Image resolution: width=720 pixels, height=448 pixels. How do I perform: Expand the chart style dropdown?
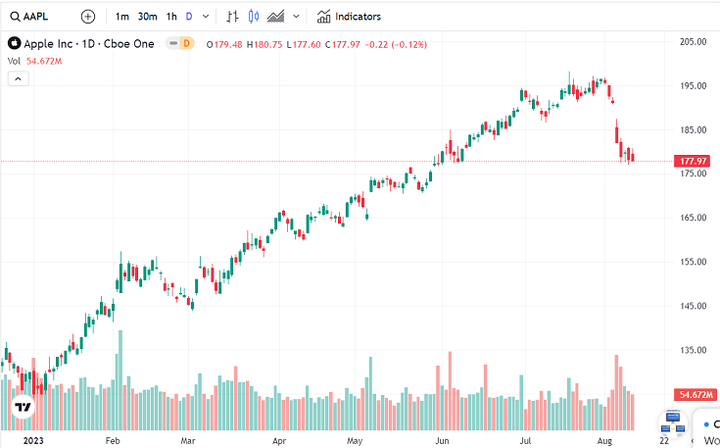click(296, 17)
